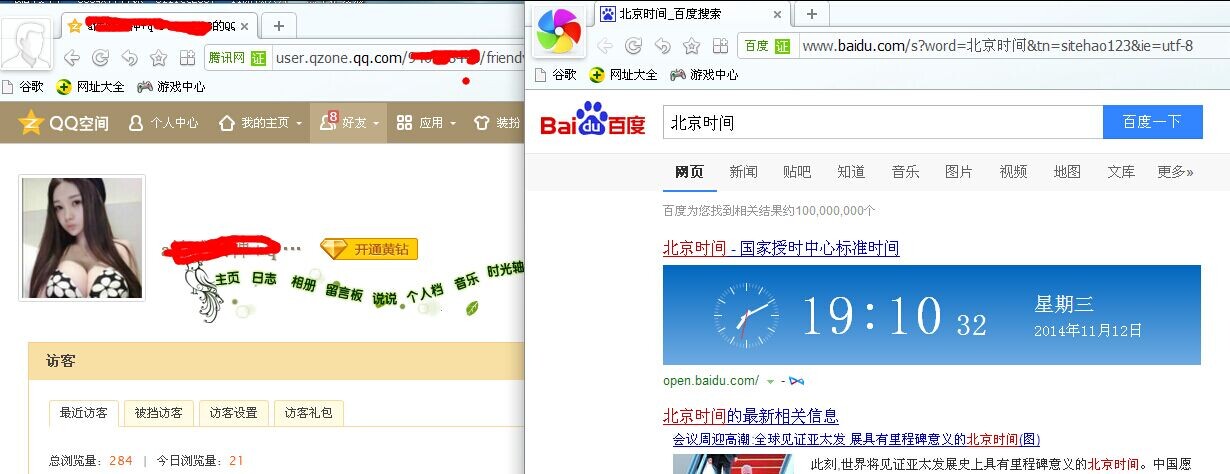Click the Baidu search box containing 北京时间
This screenshot has width=1230, height=474.
tap(883, 122)
